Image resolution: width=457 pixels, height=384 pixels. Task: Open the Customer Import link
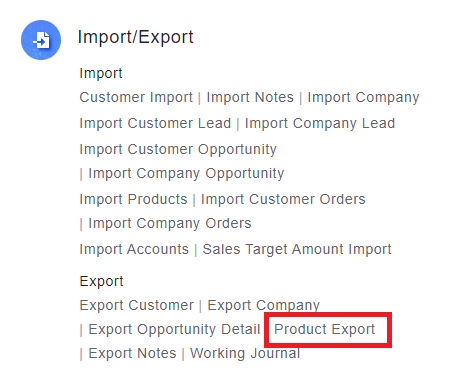(x=136, y=97)
